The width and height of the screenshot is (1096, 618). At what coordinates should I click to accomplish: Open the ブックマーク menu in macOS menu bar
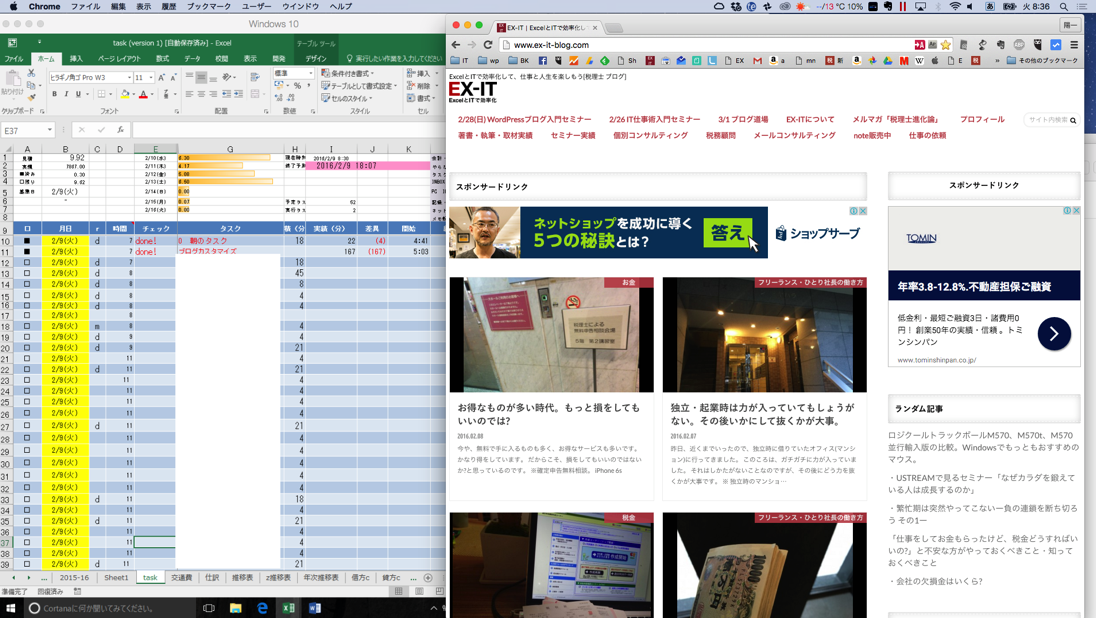pyautogui.click(x=208, y=6)
